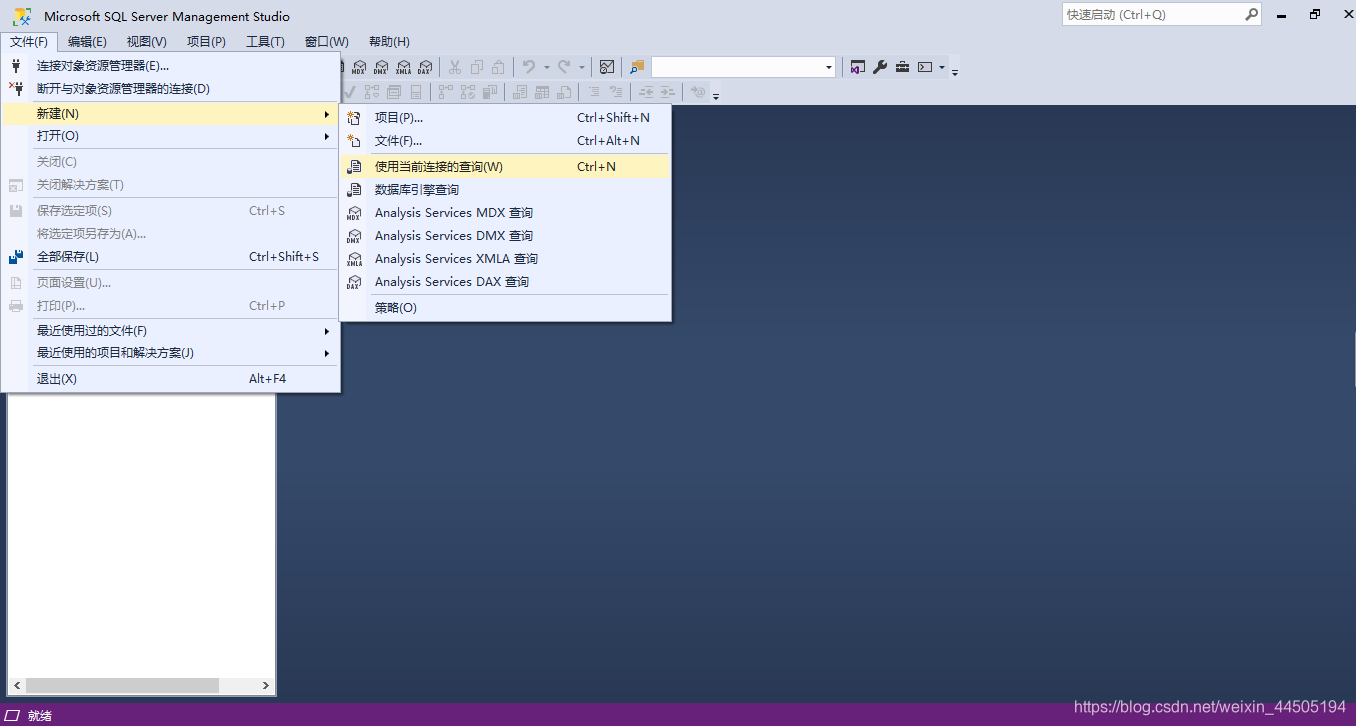Click the New Project icon in submenu
Screen dimensions: 1356x726
point(354,118)
